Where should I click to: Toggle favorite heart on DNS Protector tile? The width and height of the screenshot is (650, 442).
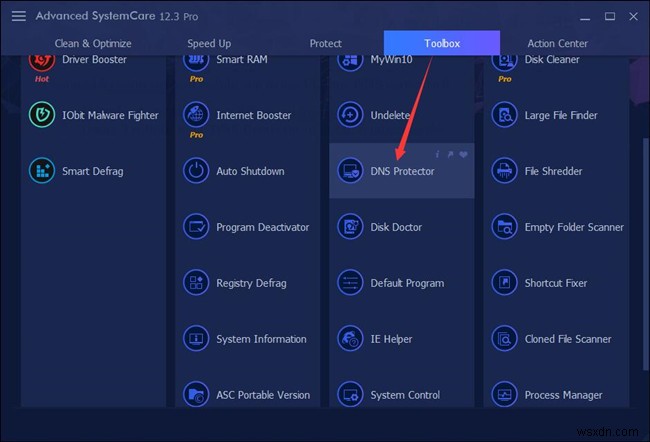(463, 154)
